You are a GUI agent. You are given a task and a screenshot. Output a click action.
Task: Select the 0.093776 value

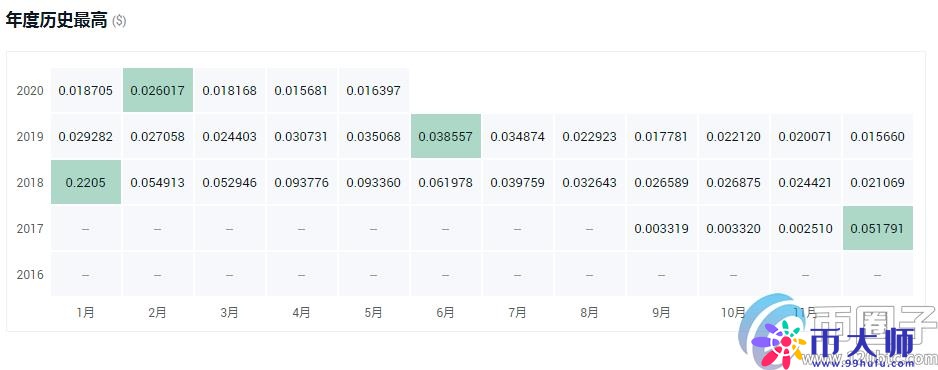(302, 183)
